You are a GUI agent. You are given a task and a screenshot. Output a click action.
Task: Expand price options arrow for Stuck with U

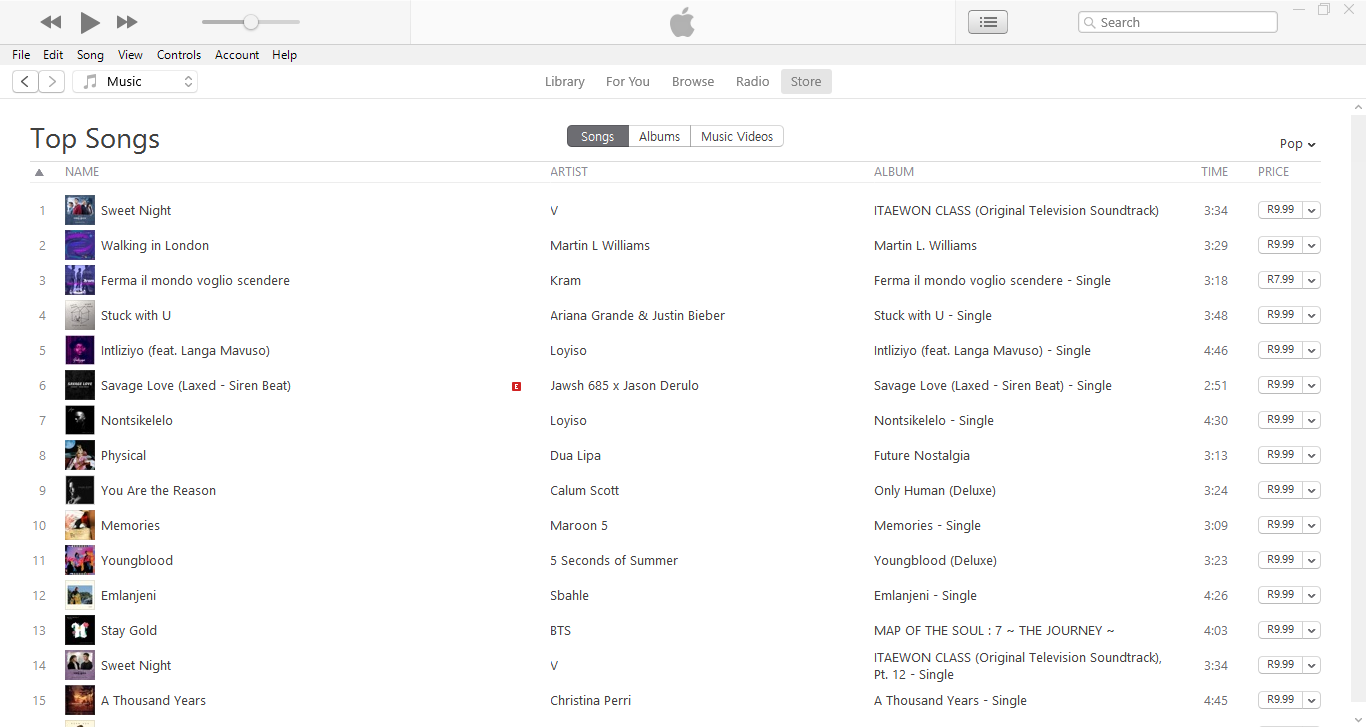pyautogui.click(x=1311, y=316)
